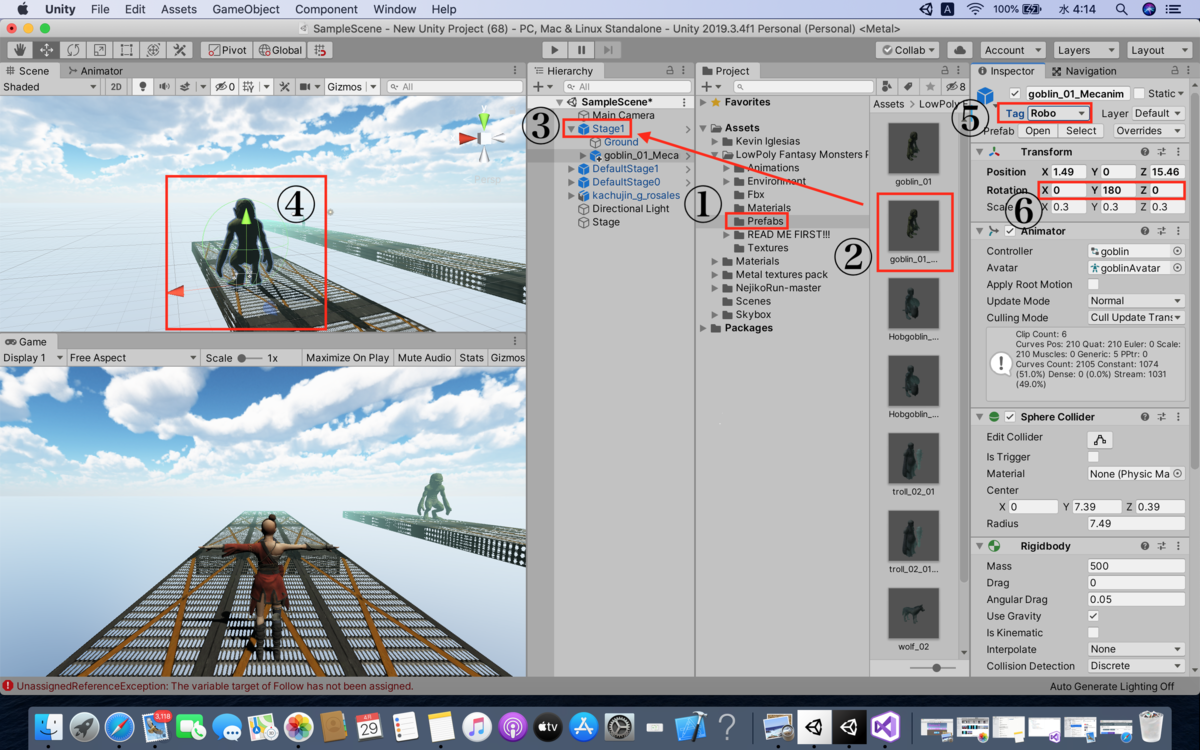Viewport: 1200px width, 750px height.
Task: Select the Rect tool
Action: [x=127, y=50]
